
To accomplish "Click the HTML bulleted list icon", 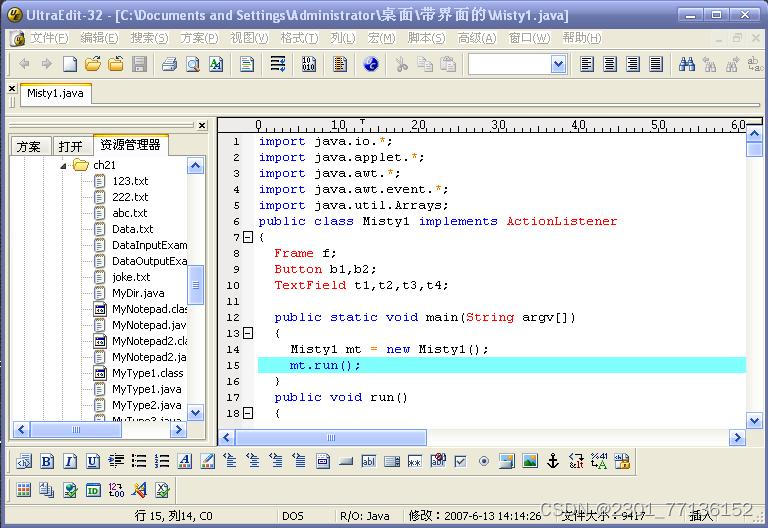I will pyautogui.click(x=139, y=461).
